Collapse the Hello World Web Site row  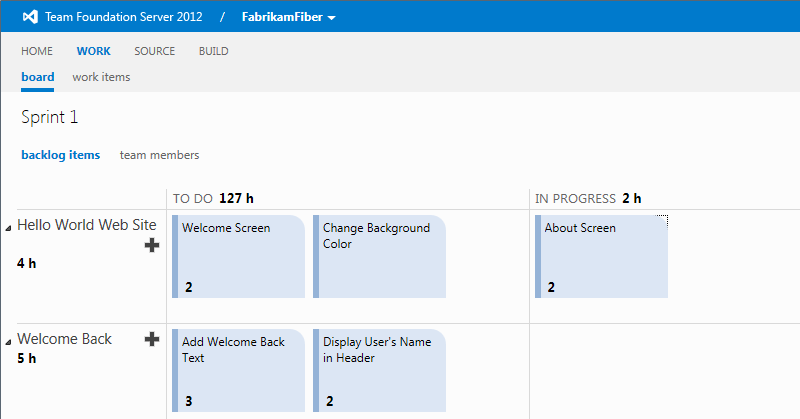coord(8,228)
